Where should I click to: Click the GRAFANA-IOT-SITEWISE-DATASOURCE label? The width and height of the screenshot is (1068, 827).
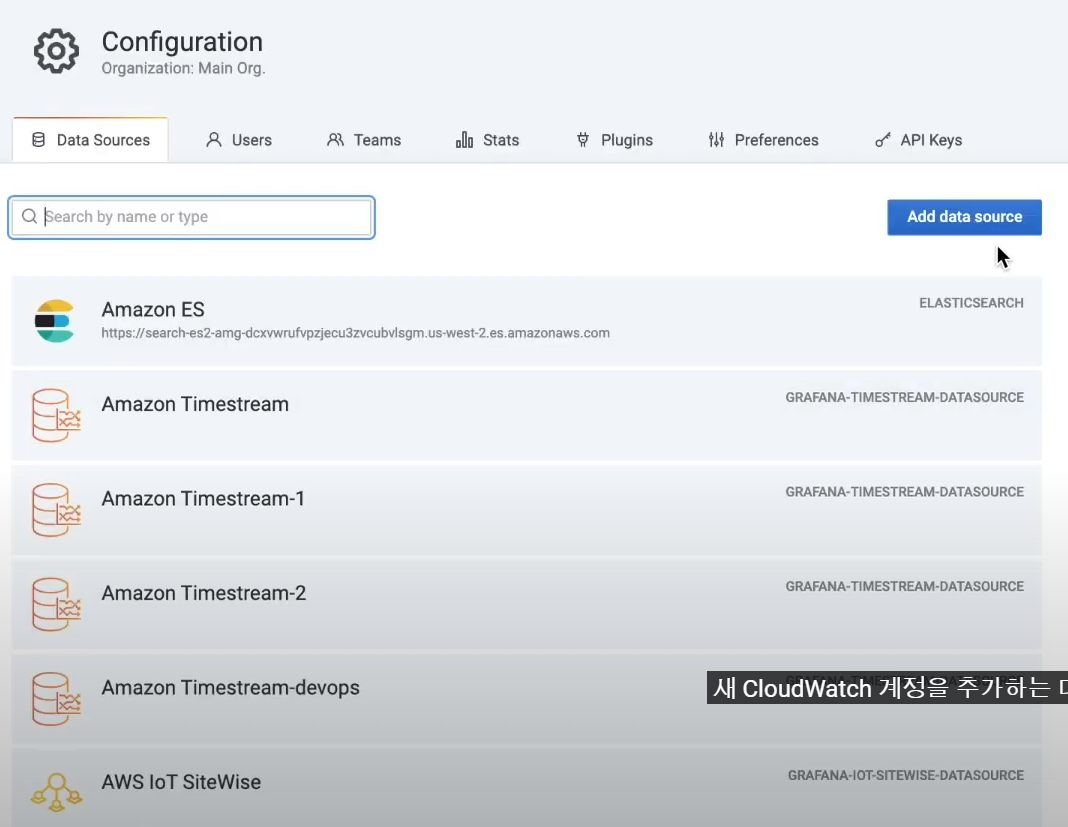(906, 776)
